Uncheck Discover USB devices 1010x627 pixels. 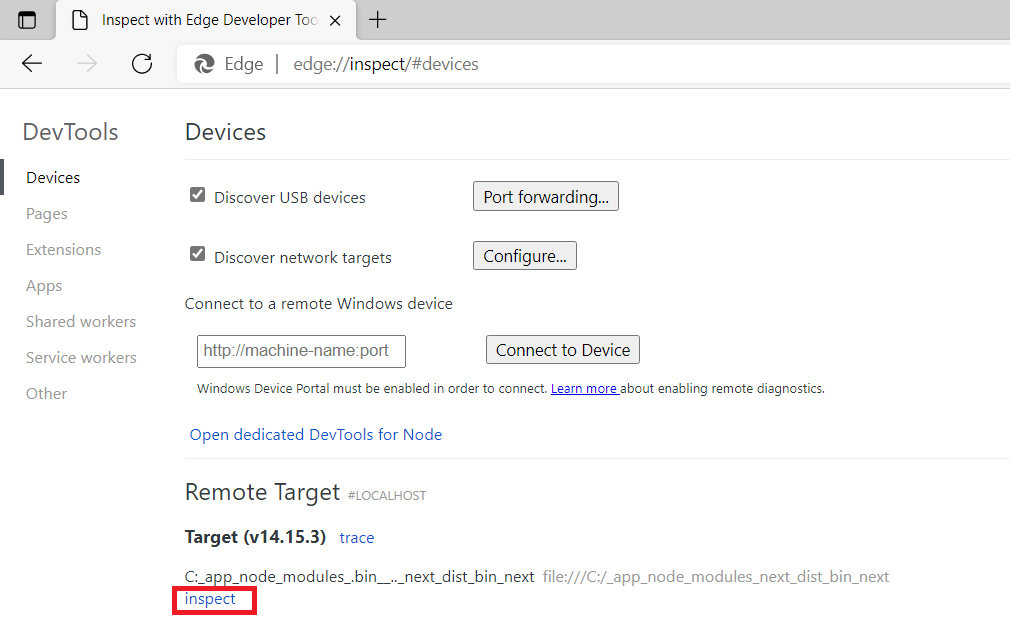click(x=198, y=195)
